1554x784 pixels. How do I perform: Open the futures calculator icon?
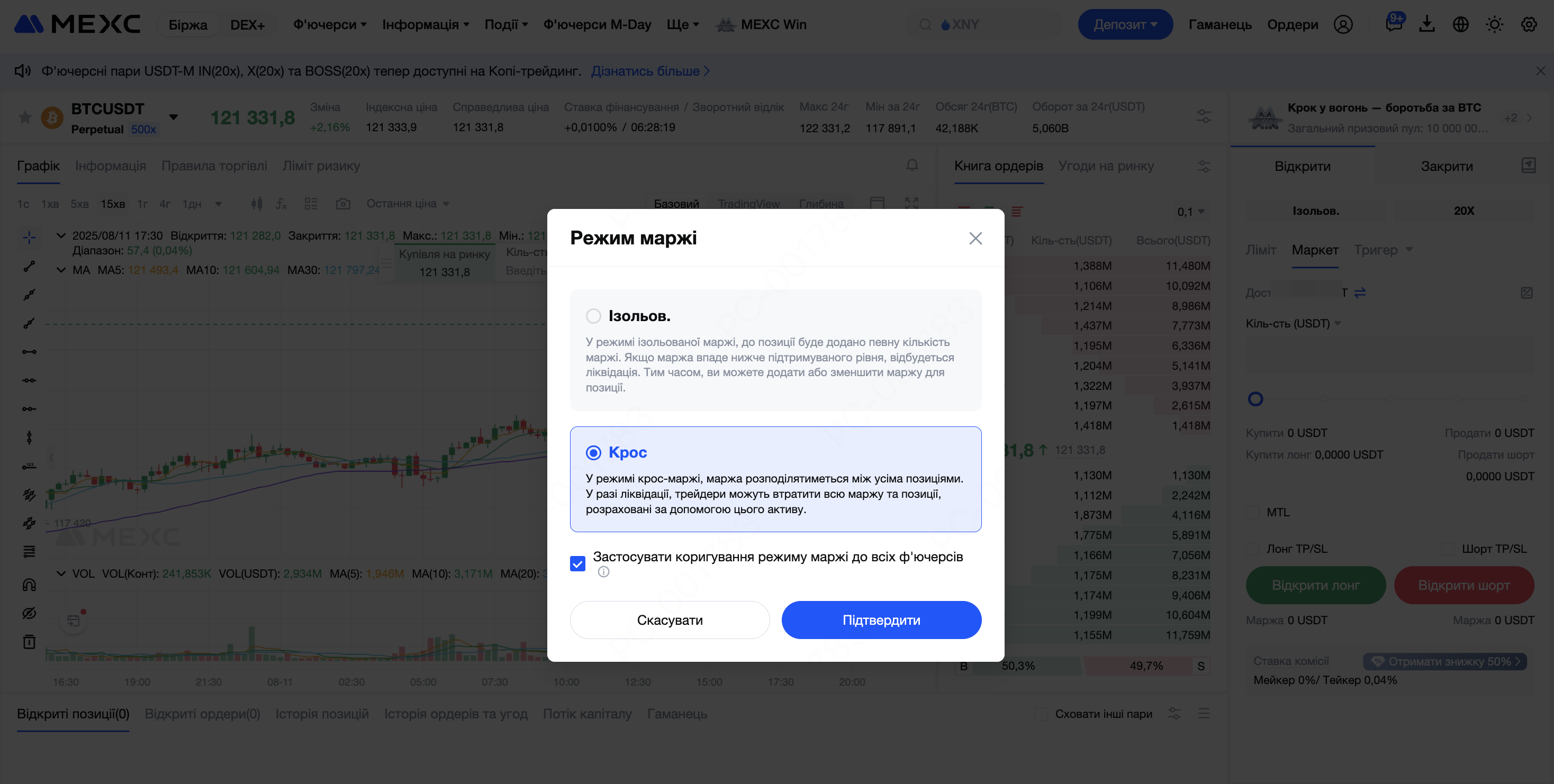pyautogui.click(x=1526, y=293)
